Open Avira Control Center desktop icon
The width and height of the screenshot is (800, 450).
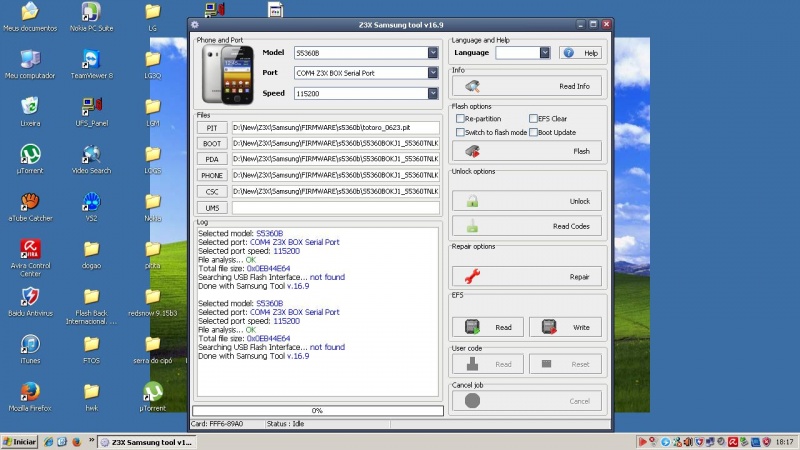click(30, 257)
